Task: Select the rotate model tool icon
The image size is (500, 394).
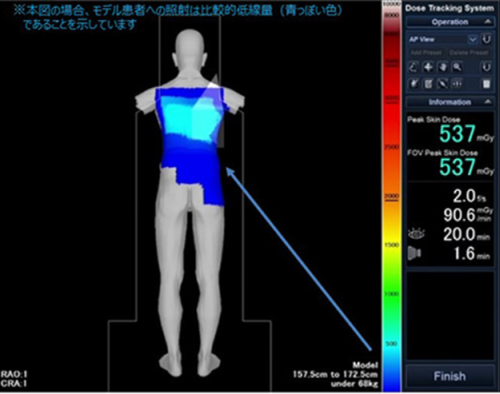Action: coord(414,67)
